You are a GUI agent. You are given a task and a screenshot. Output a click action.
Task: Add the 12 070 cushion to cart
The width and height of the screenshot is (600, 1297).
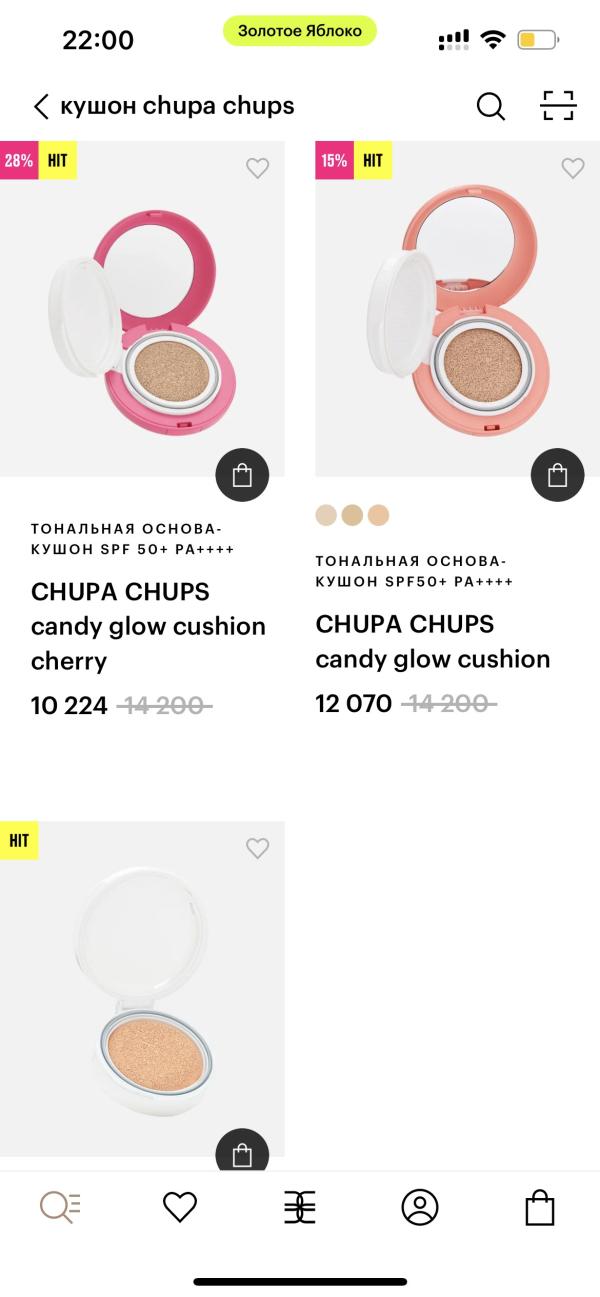(x=557, y=475)
